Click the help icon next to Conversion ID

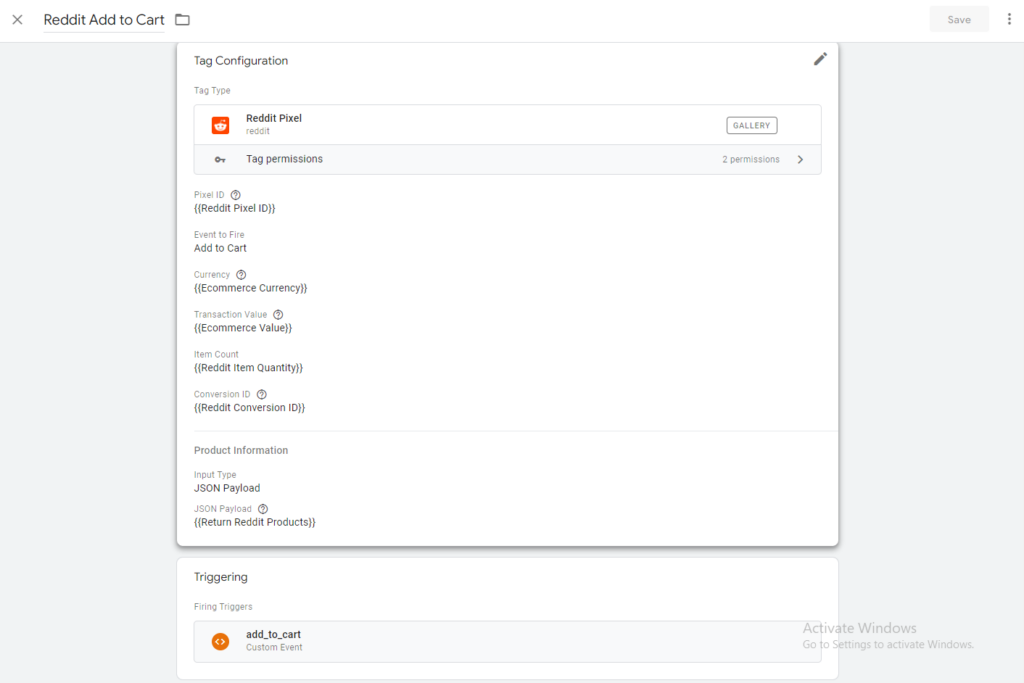click(262, 395)
